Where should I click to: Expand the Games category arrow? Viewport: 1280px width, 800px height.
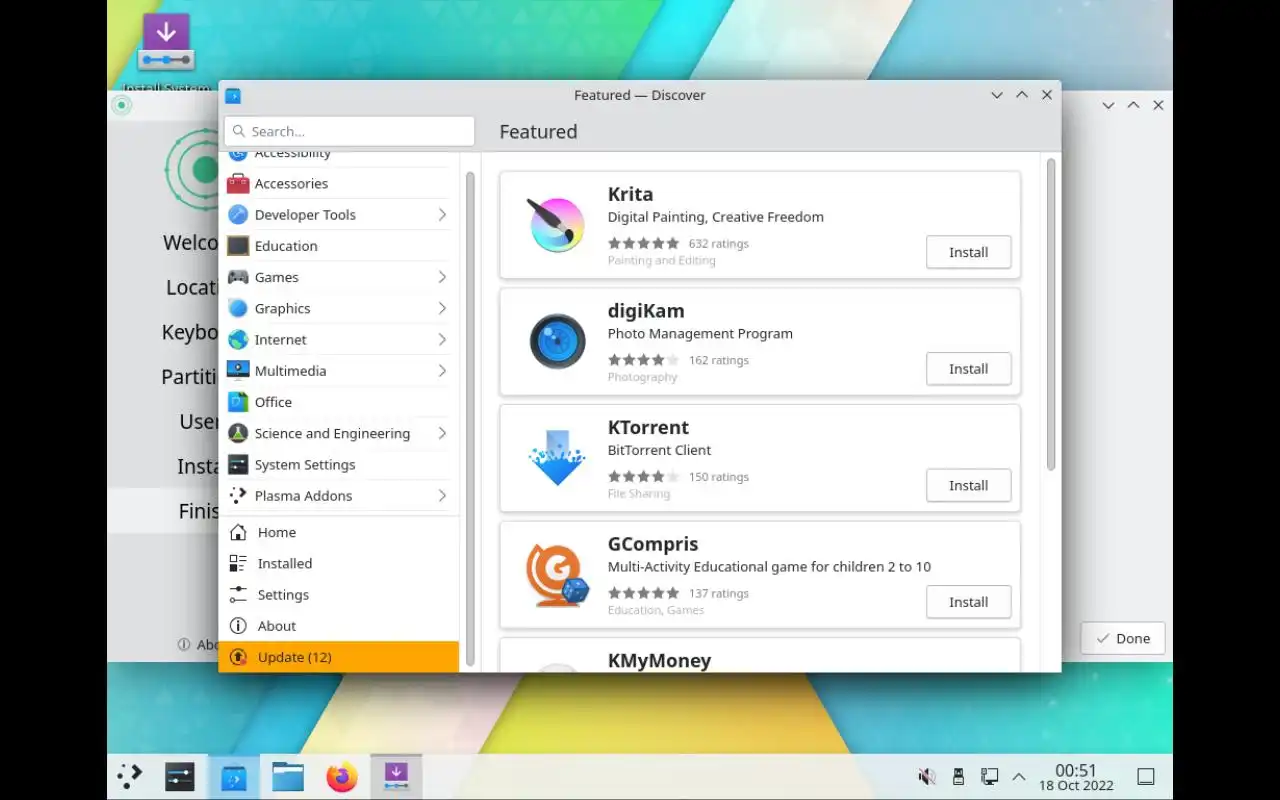point(442,277)
